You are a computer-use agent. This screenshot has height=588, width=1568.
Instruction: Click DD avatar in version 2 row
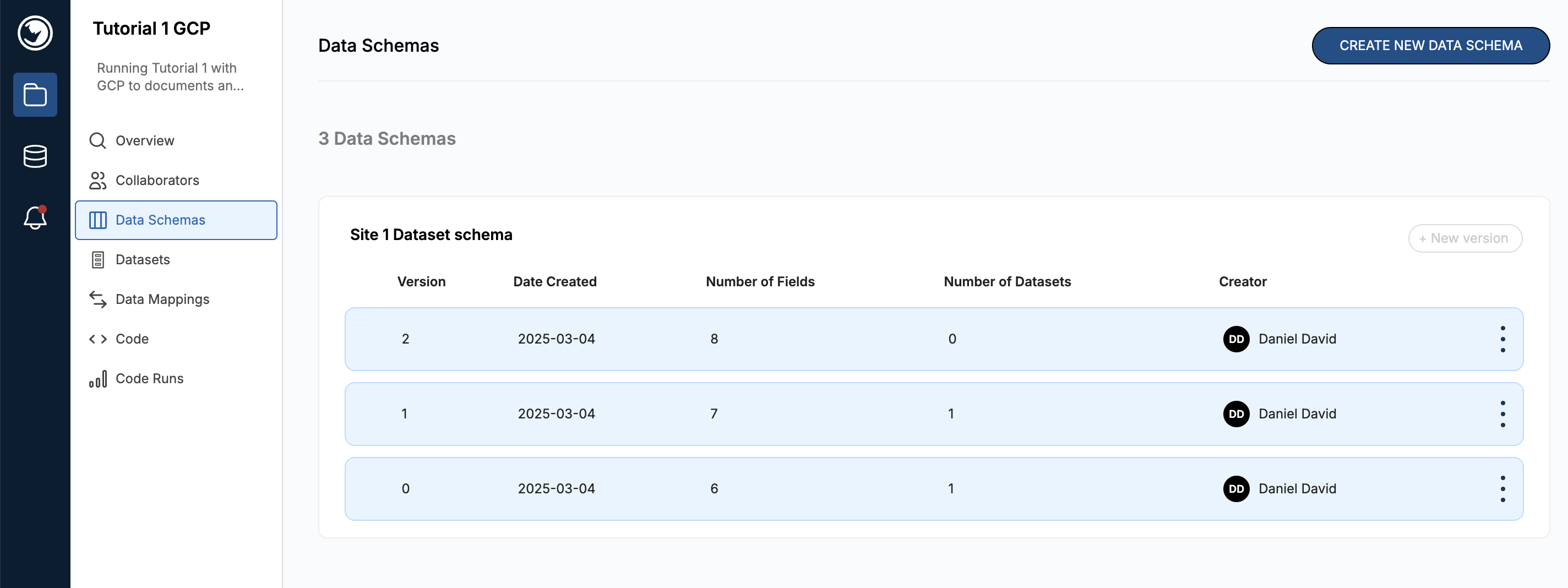[1236, 339]
